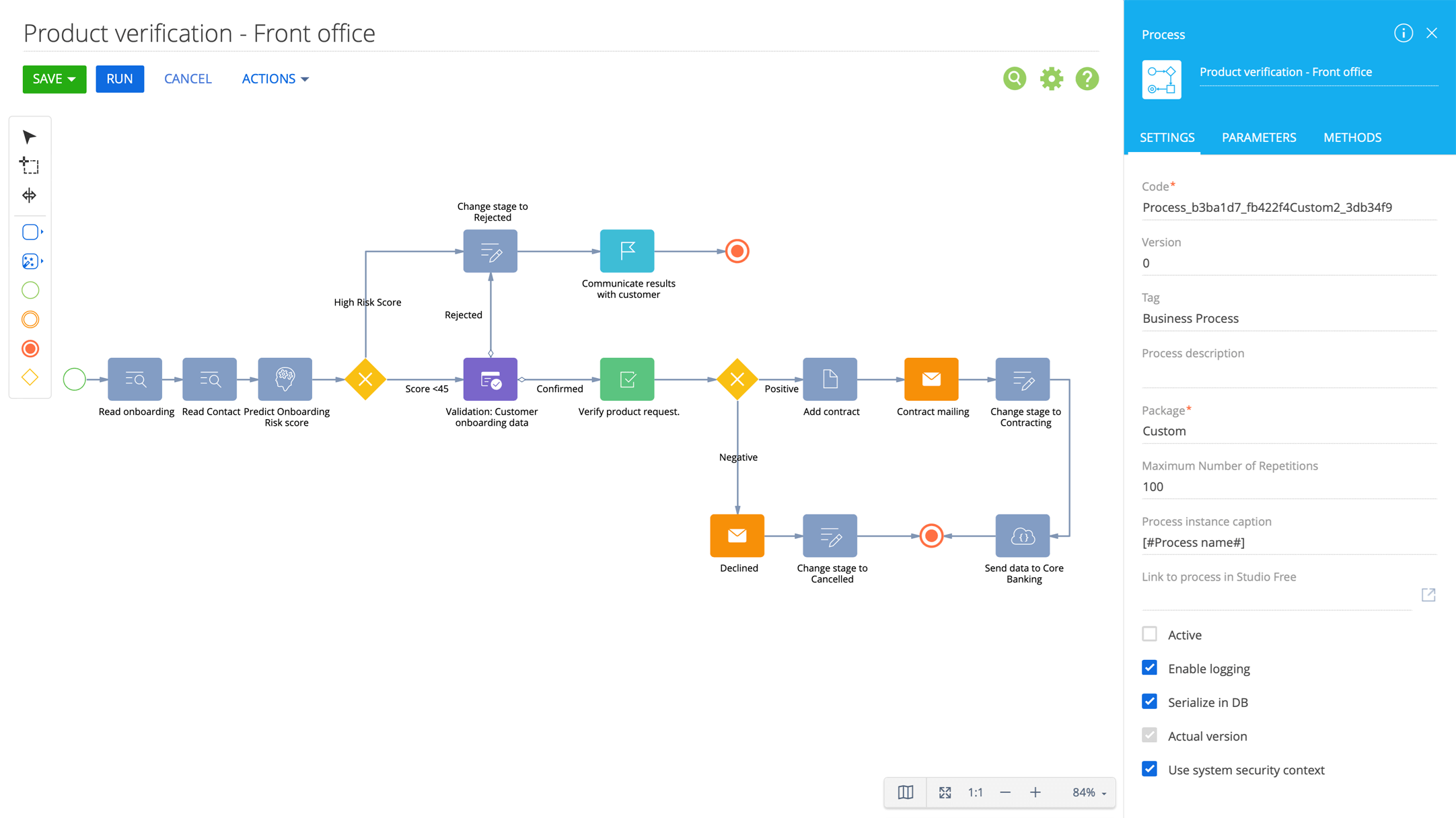Screen dimensions: 1456x818
Task: Disable the Serialize in DB checkbox
Action: pyautogui.click(x=1150, y=701)
